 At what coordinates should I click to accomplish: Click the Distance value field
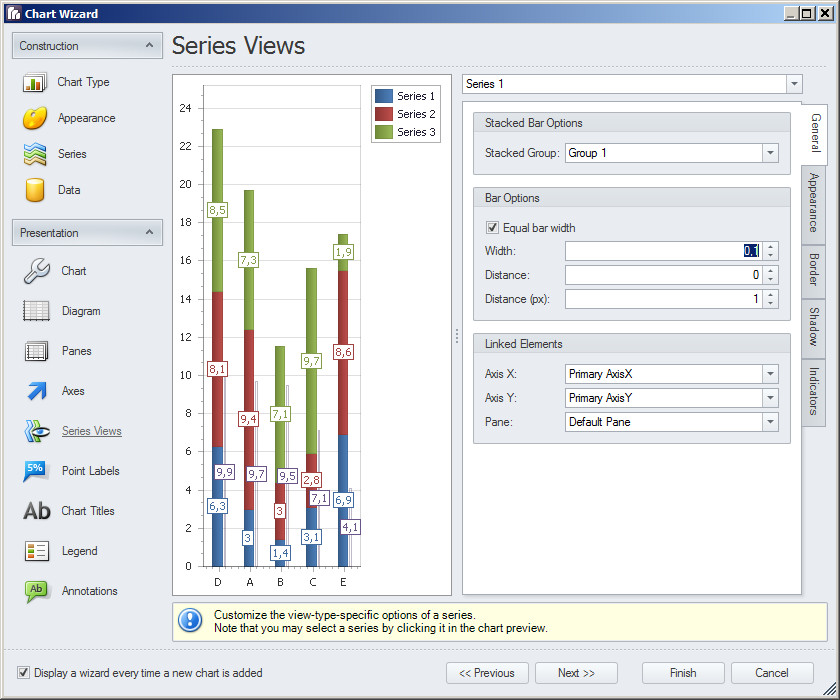click(664, 275)
